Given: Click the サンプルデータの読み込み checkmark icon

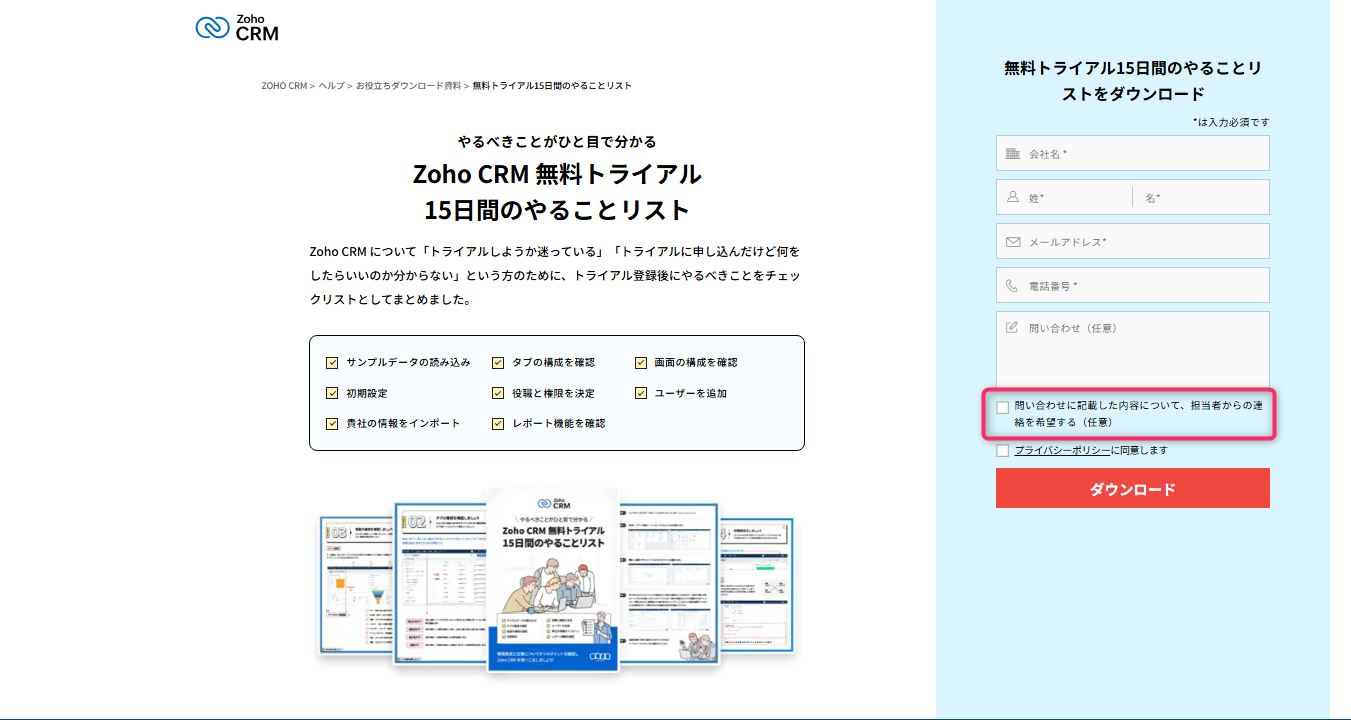Looking at the screenshot, I should 332,363.
